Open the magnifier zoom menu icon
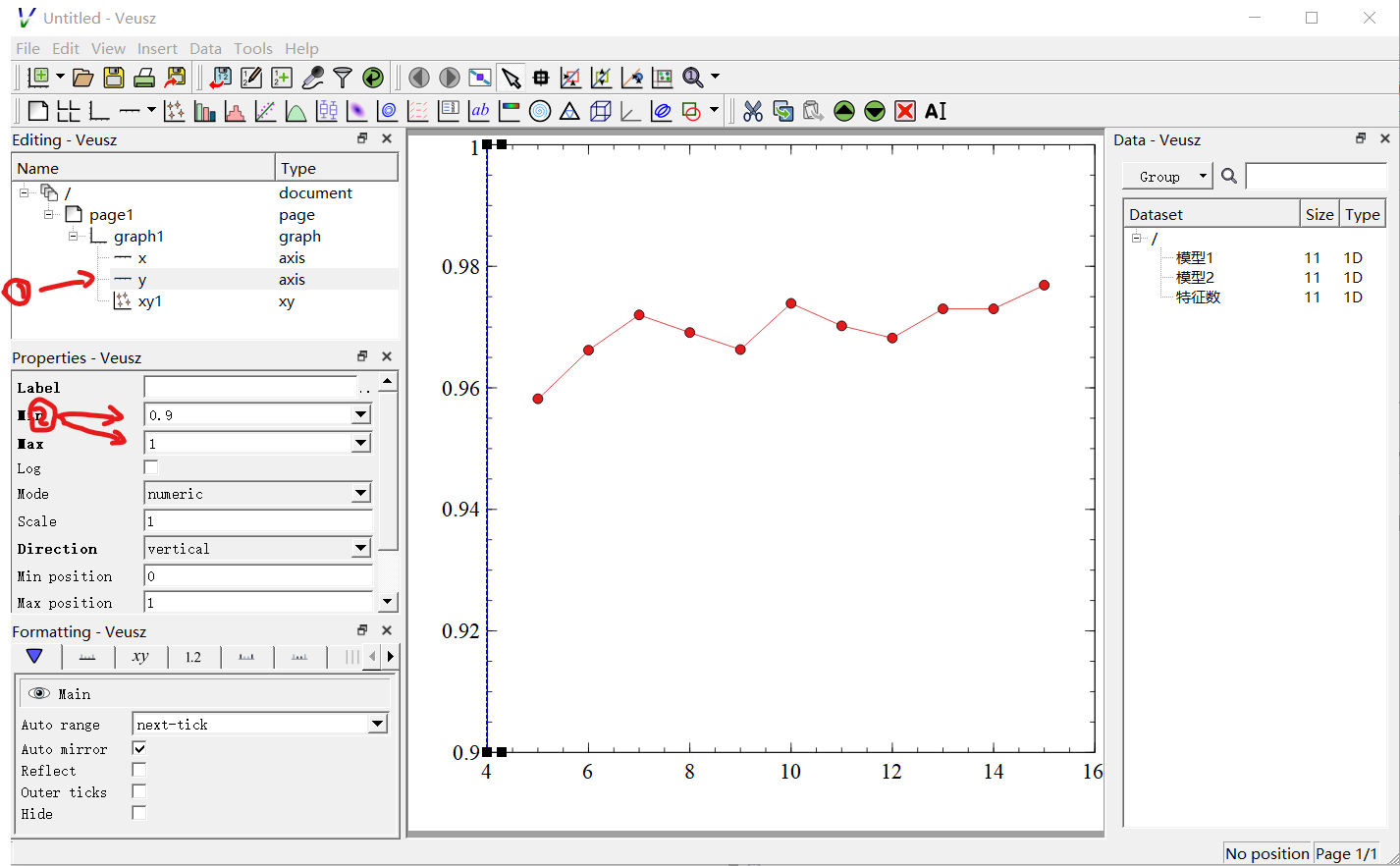 (693, 78)
